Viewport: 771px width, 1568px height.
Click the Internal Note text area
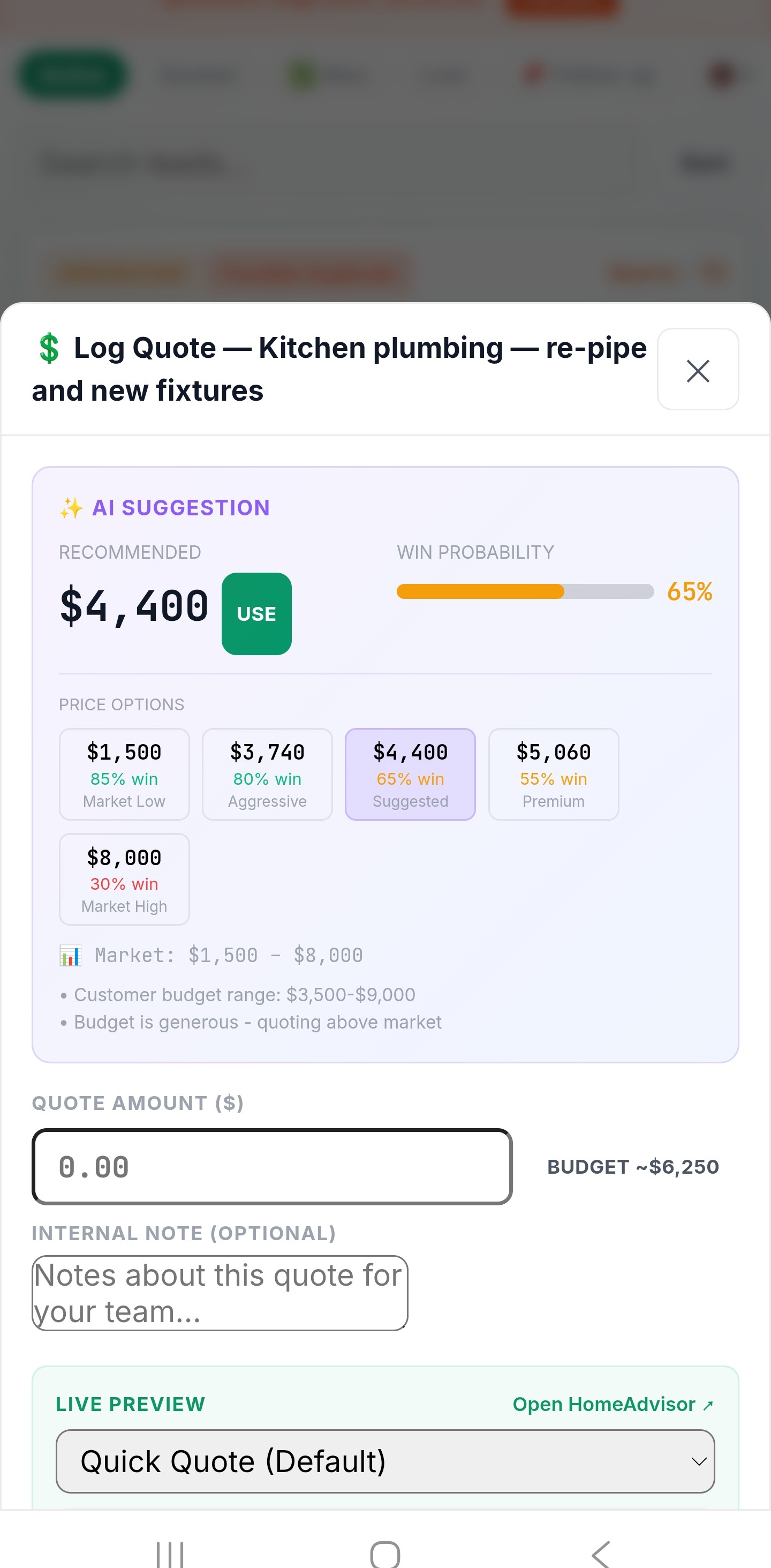220,1292
